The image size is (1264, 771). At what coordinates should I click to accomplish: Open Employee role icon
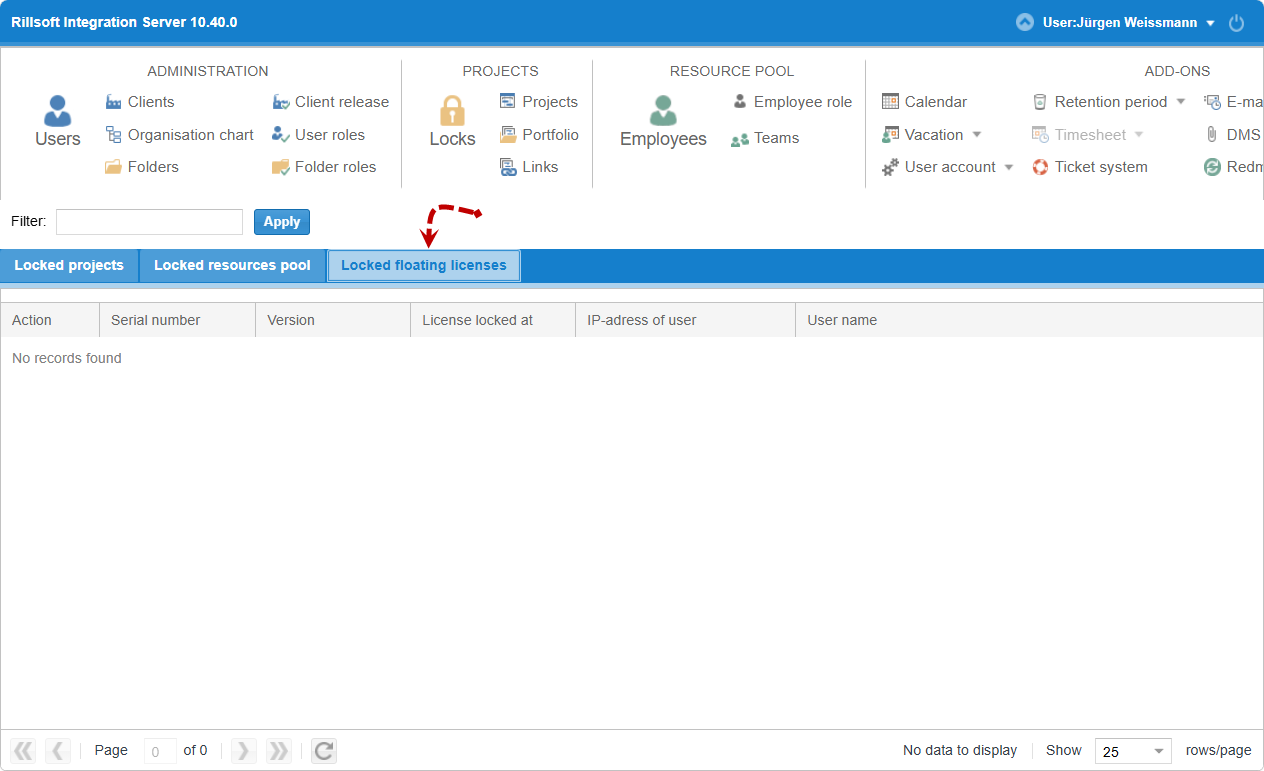click(x=740, y=102)
